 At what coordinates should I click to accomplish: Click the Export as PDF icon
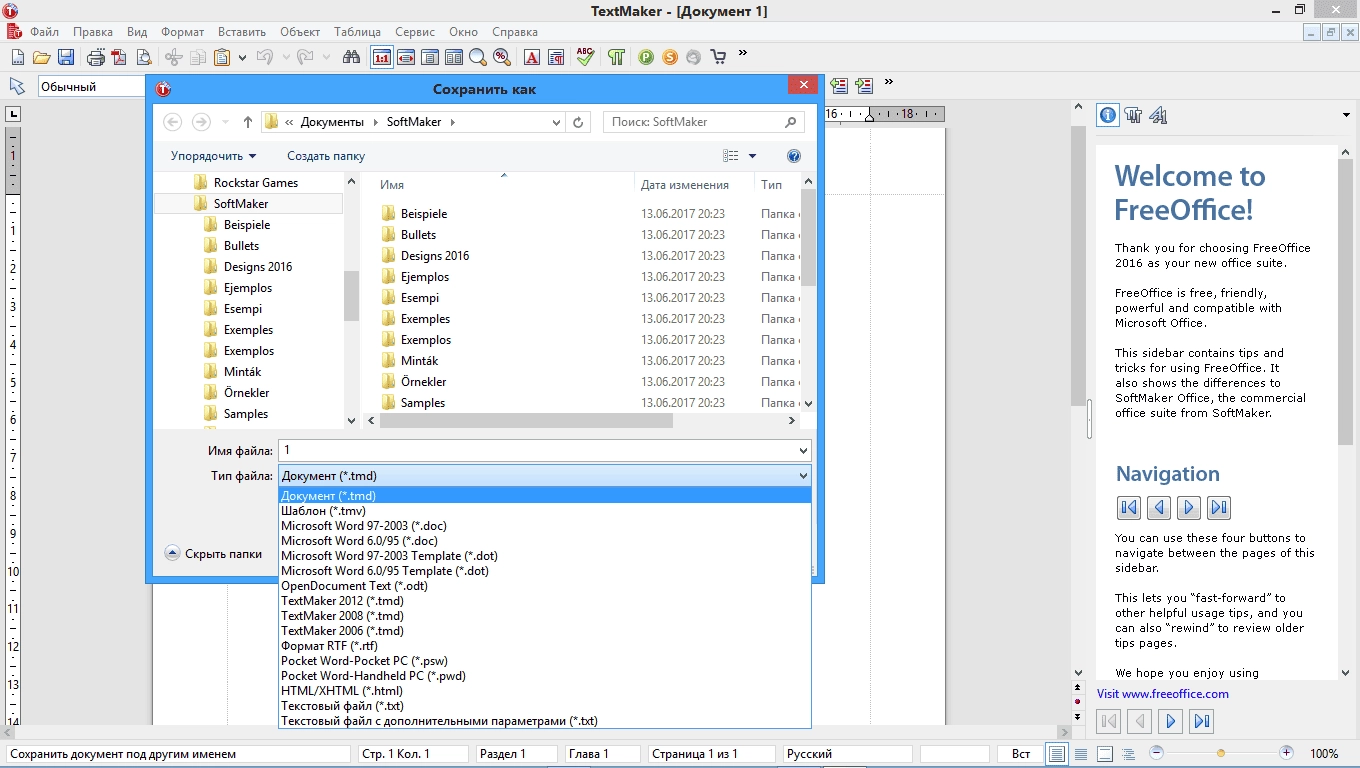(119, 57)
